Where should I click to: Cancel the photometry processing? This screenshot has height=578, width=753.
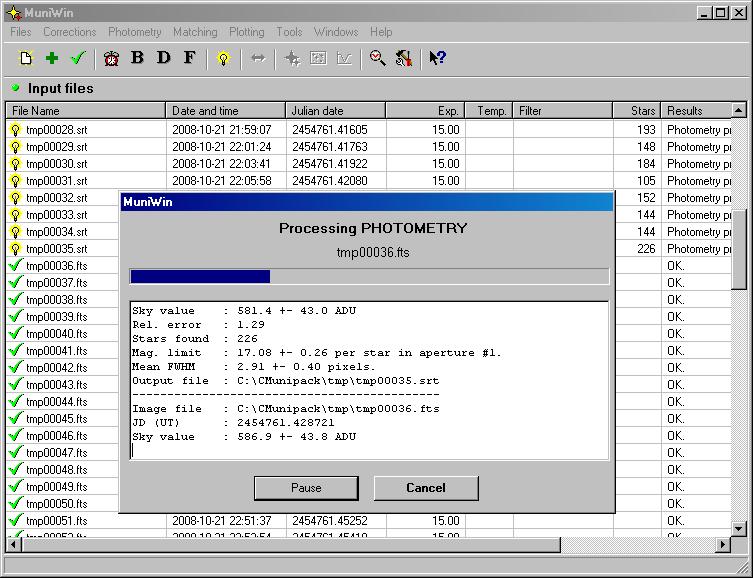click(426, 488)
